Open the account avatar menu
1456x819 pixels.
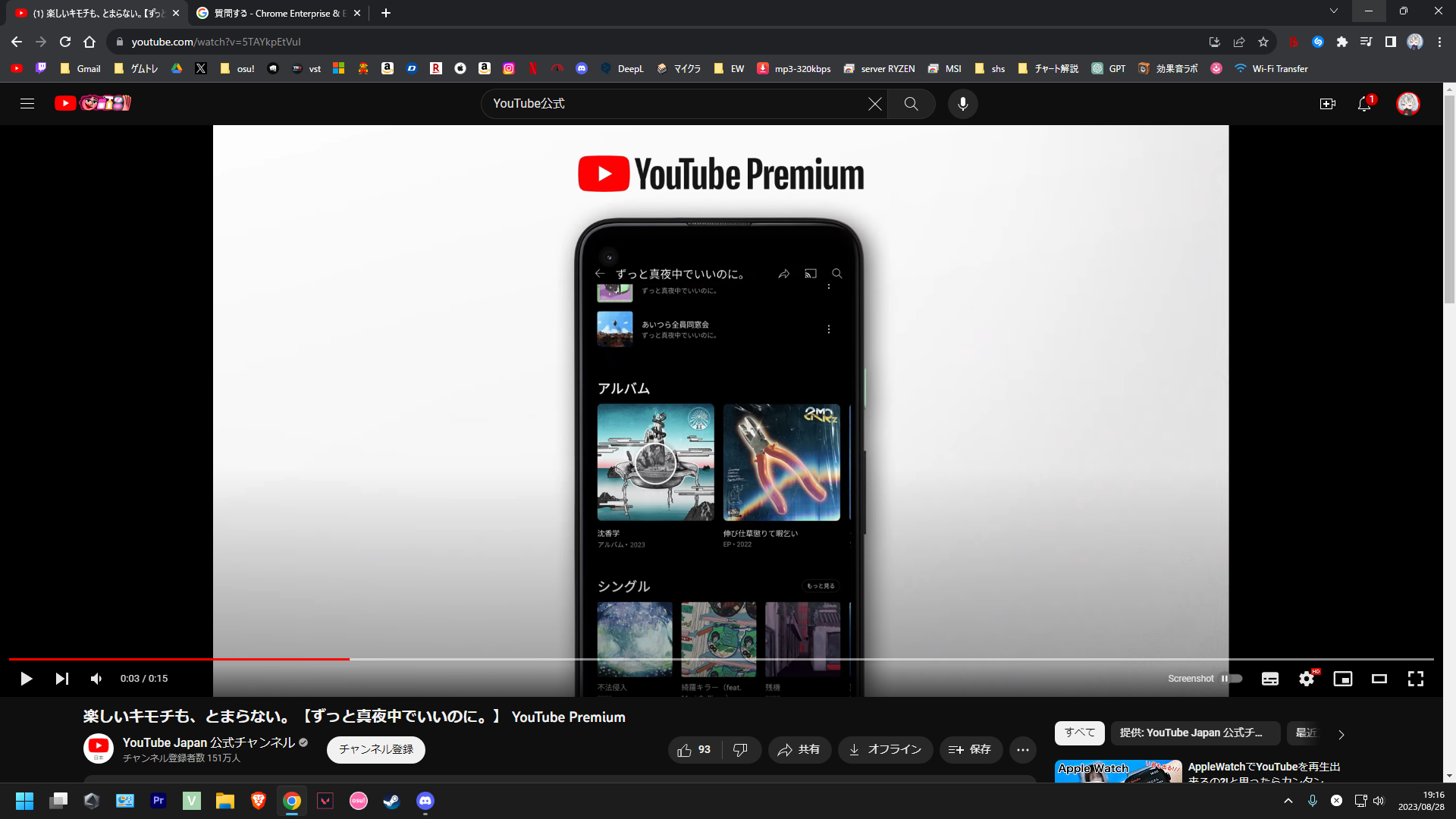[x=1408, y=104]
